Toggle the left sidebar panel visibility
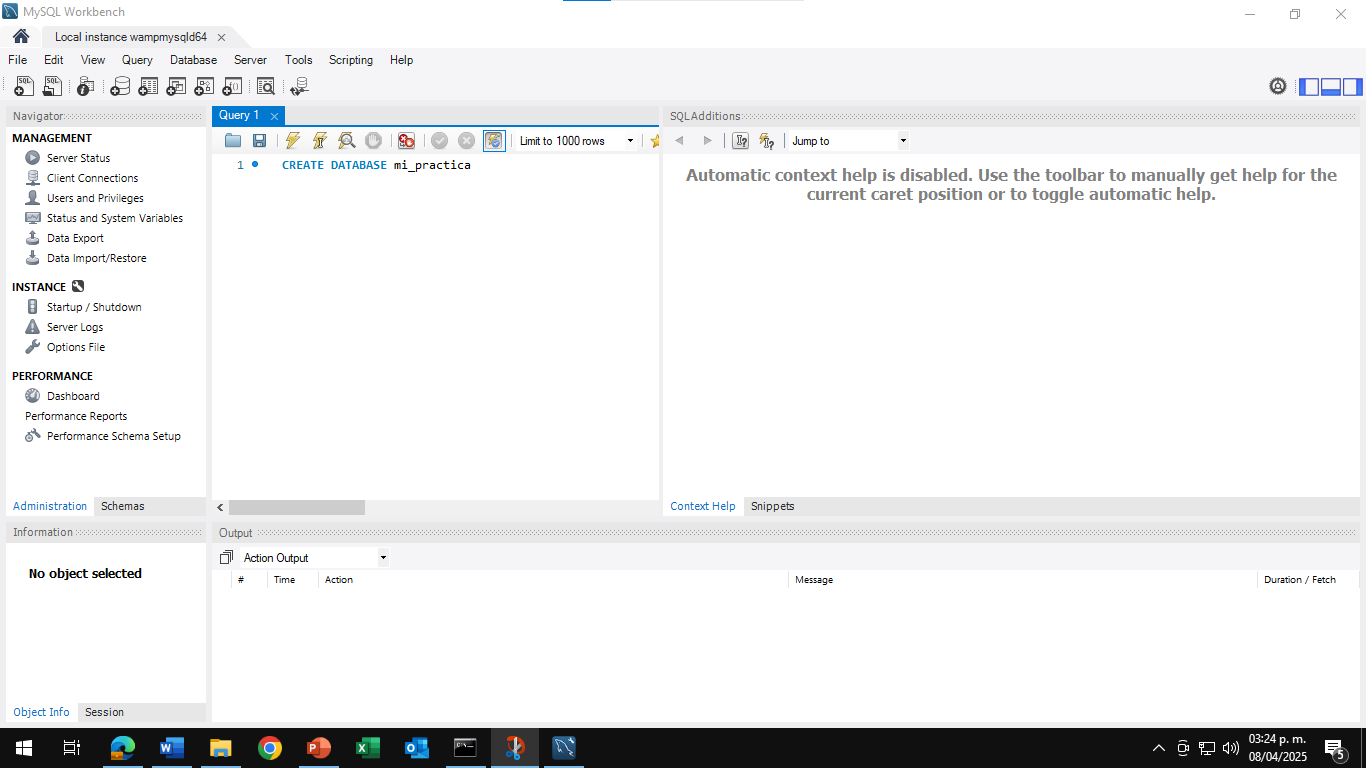1366x768 pixels. (1309, 87)
